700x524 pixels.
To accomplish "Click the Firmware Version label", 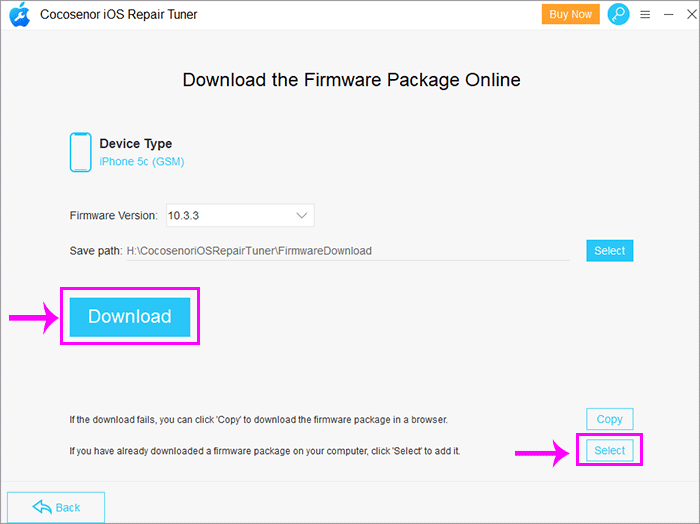I will click(x=114, y=216).
